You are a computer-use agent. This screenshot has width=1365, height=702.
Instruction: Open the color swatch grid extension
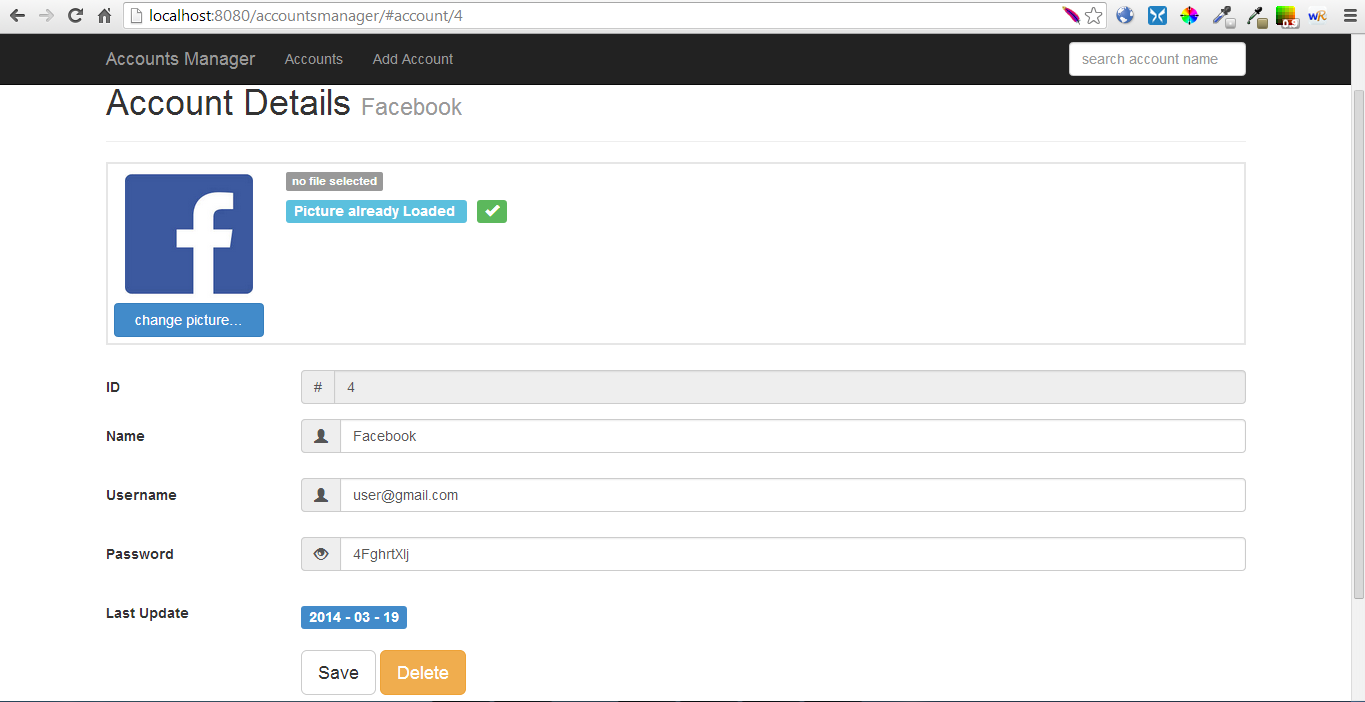click(x=1286, y=16)
